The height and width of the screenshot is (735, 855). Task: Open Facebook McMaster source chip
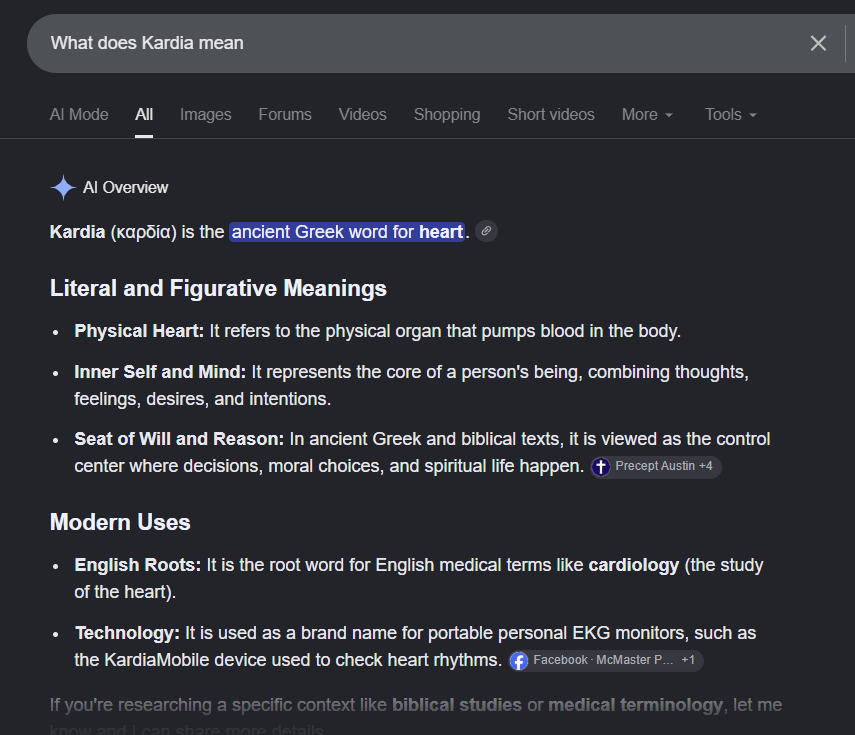tap(606, 660)
